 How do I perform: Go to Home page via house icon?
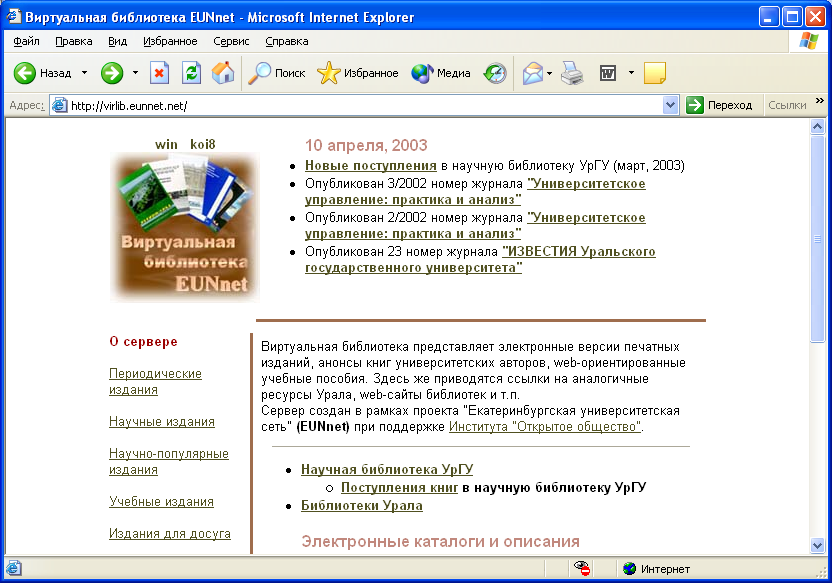(223, 73)
